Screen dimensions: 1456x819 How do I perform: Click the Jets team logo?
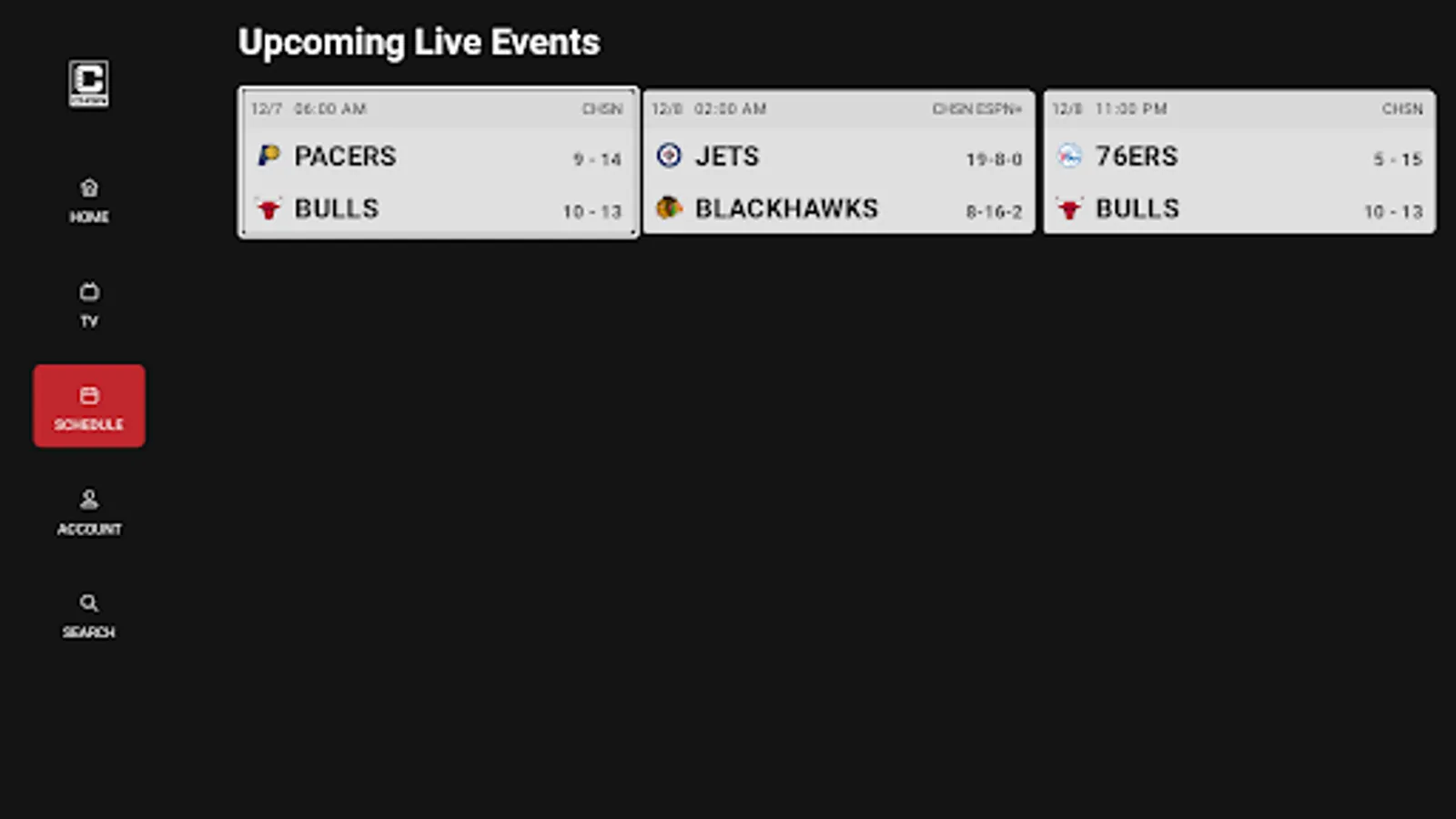coord(669,156)
